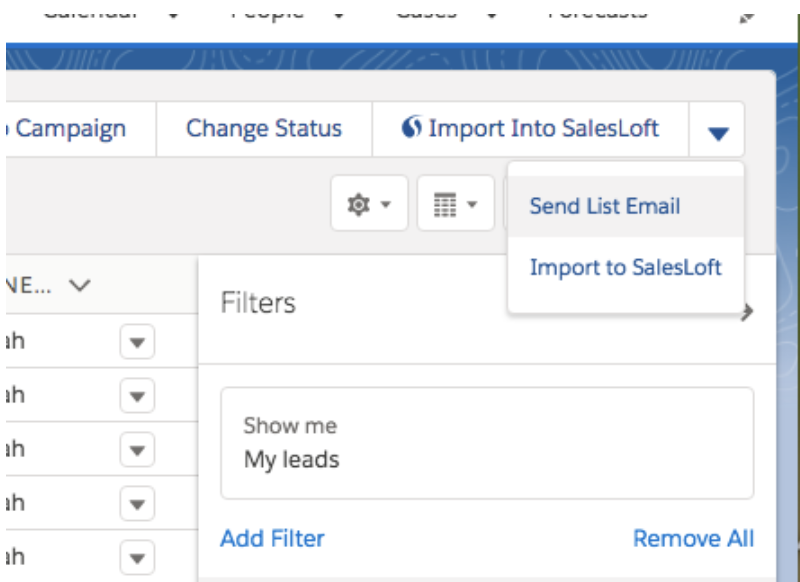Toggle the more actions dropdown arrow button
800x582 pixels.
click(718, 131)
